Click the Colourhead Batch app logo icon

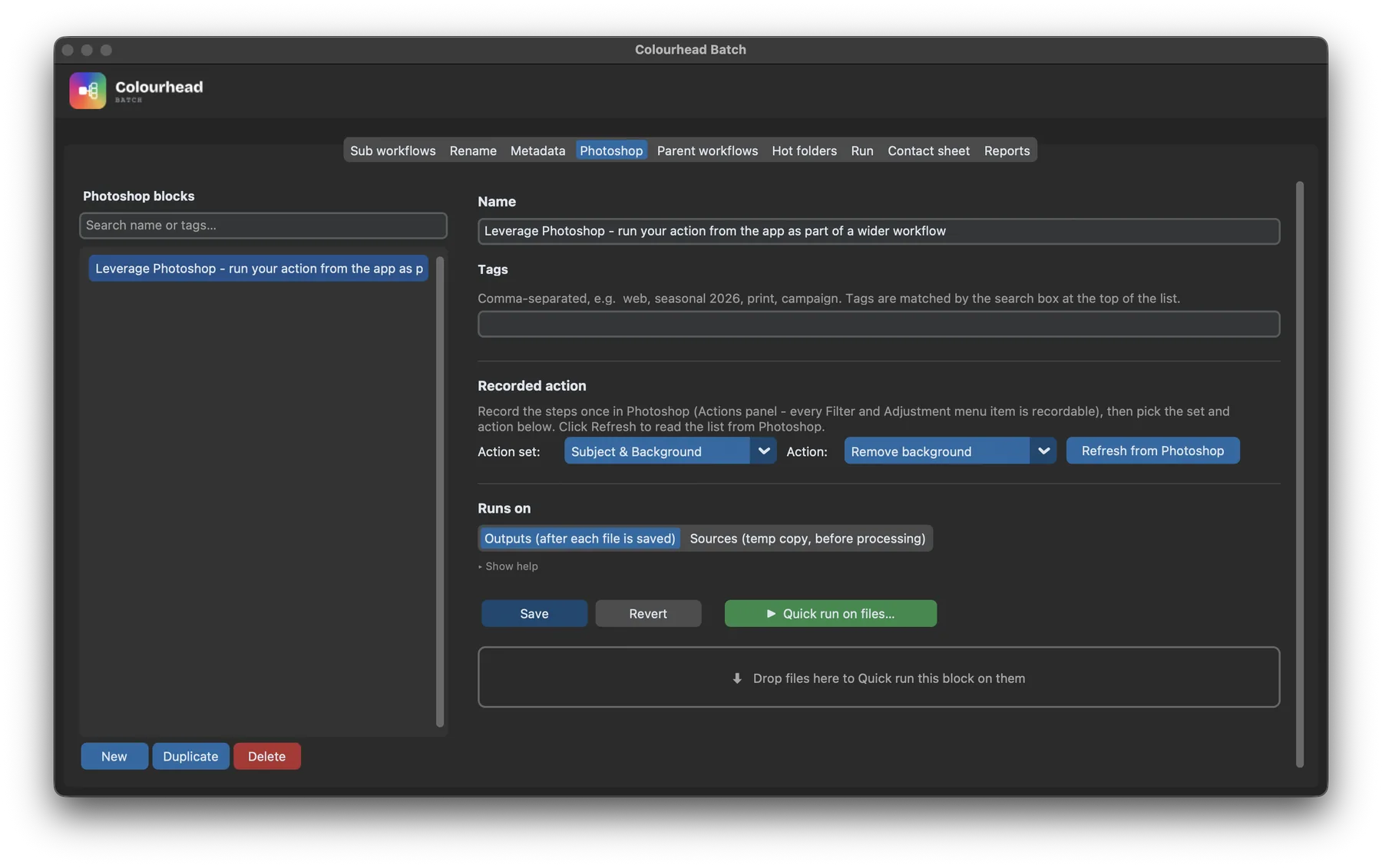click(88, 91)
